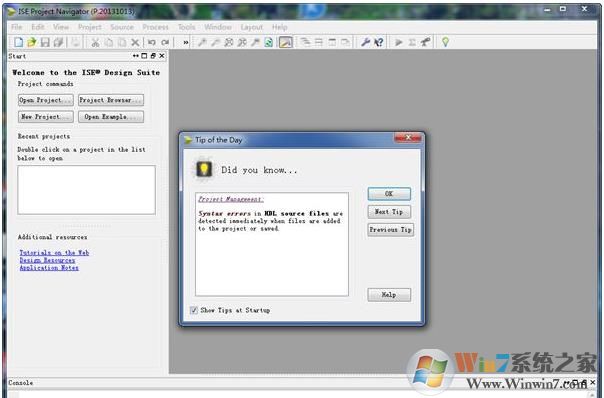Open the Tutorials on the Web link
The image size is (604, 398).
[54, 253]
